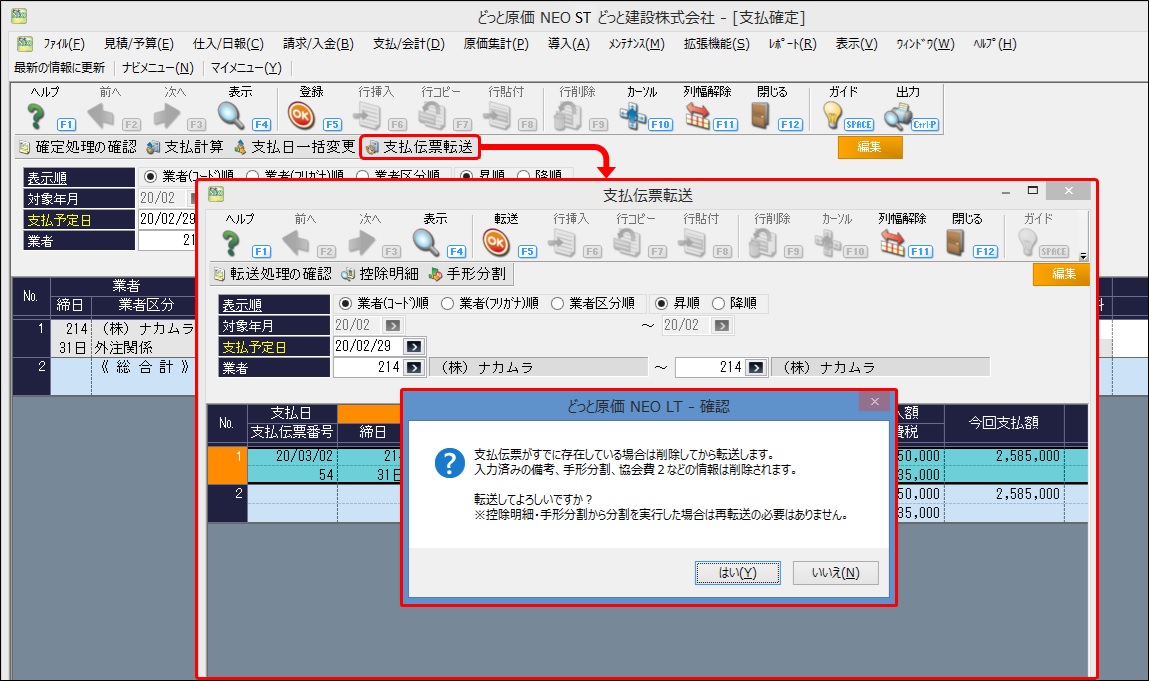Click the 表示 magnifier in 支払伝票転送 window
Screen dimensions: 1149x681
(x=426, y=243)
